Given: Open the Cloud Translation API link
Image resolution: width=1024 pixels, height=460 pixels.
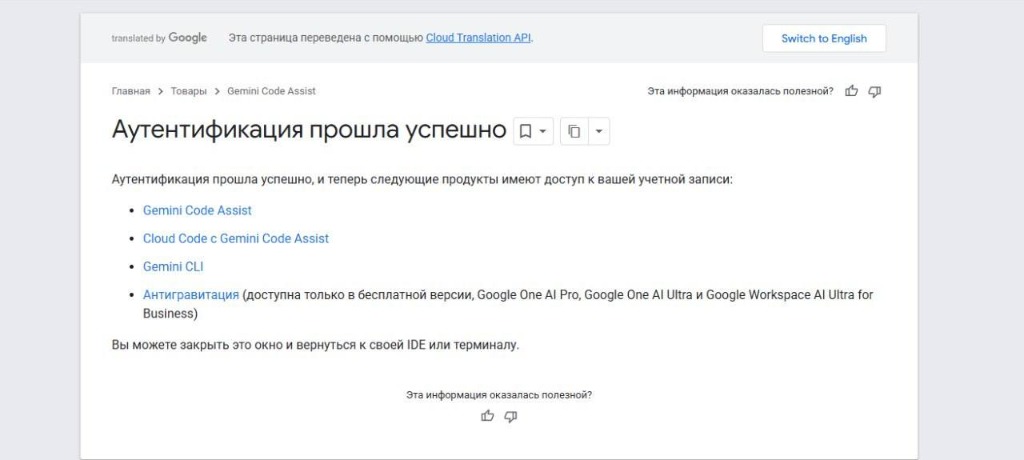Looking at the screenshot, I should click(x=478, y=38).
